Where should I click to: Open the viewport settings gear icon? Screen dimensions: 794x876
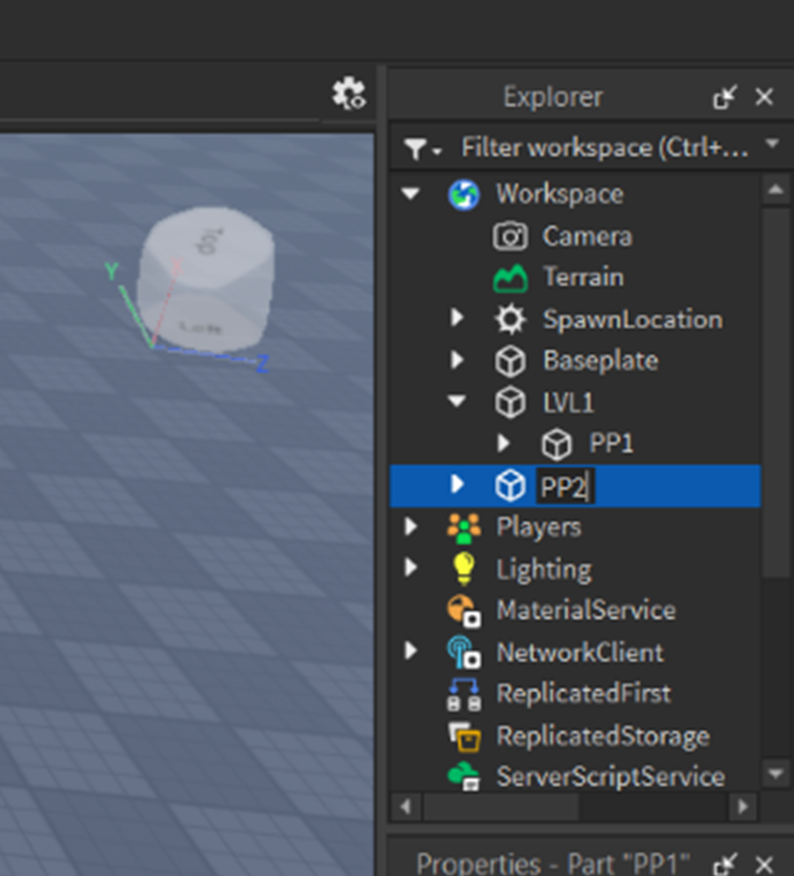pos(349,94)
